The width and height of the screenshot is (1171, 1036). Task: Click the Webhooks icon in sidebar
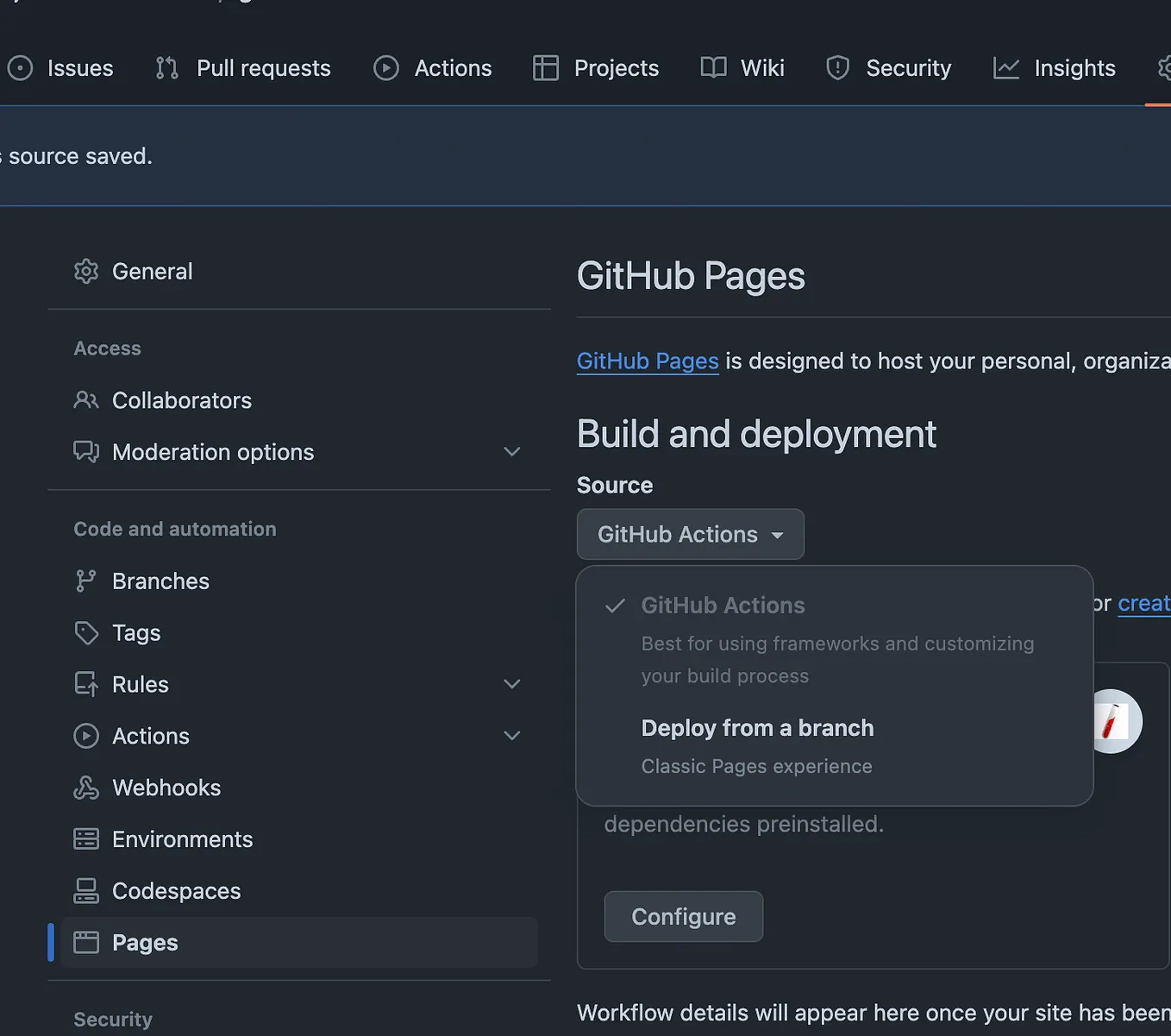pyautogui.click(x=86, y=788)
